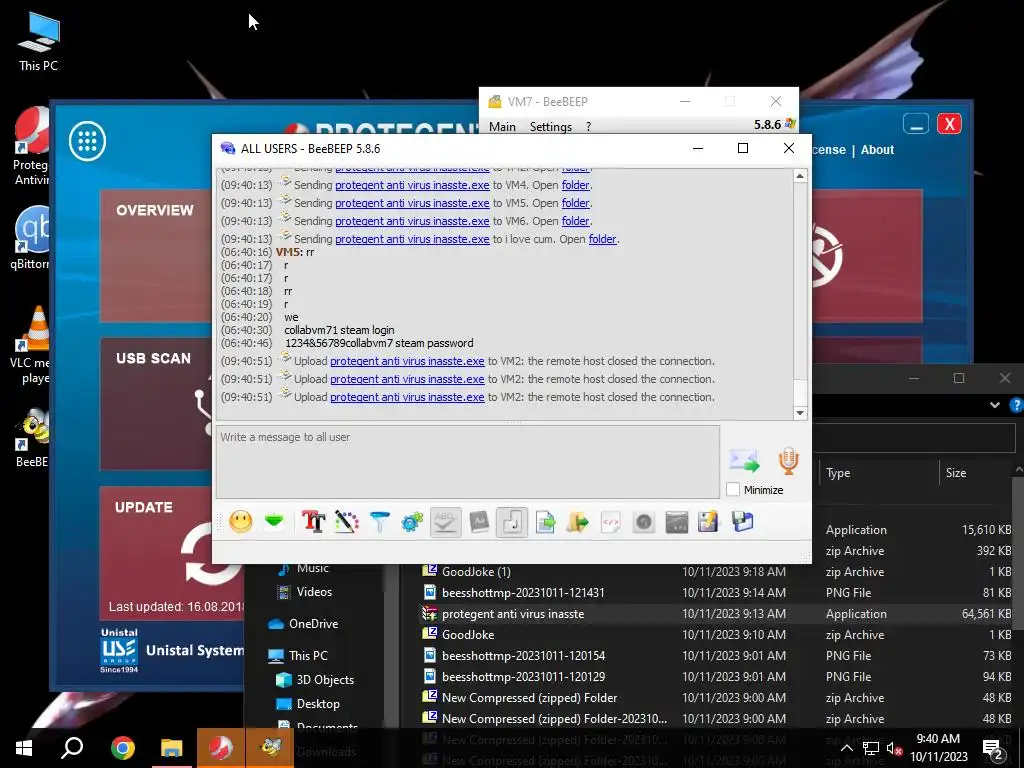This screenshot has width=1024, height=768.
Task: Select qBittorrent desktop icon
Action: pos(30,238)
